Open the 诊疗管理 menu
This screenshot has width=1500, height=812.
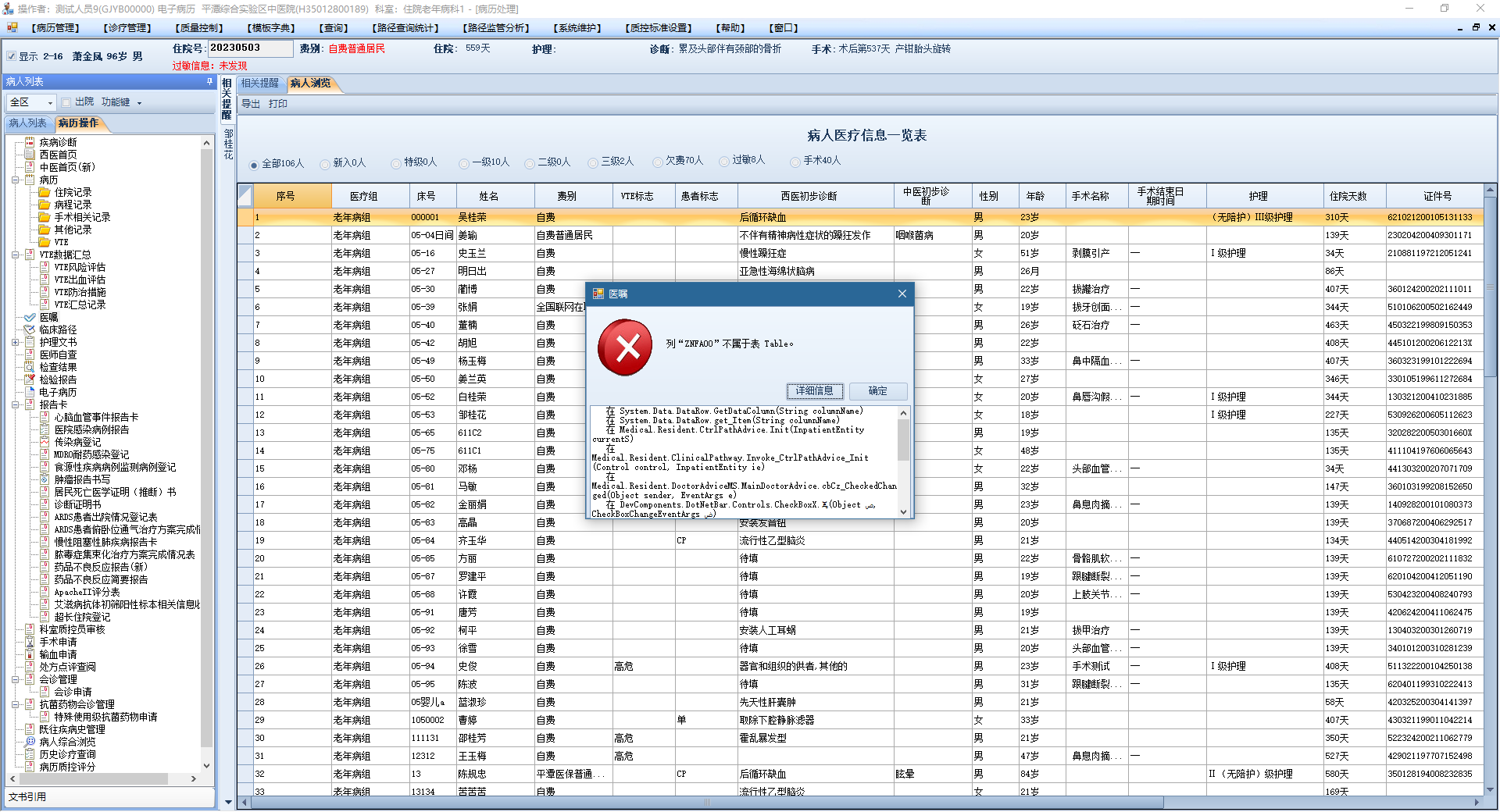coord(127,28)
